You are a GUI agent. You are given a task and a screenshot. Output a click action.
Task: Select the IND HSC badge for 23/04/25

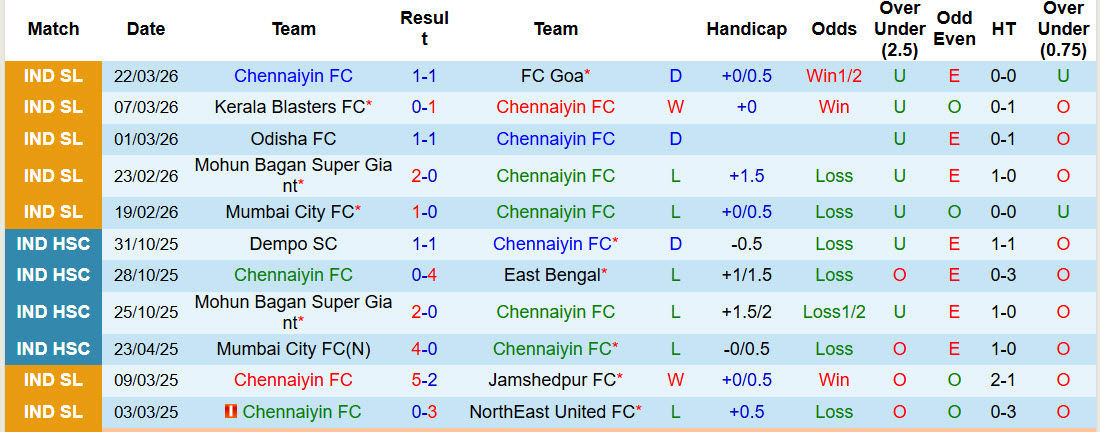(53, 349)
